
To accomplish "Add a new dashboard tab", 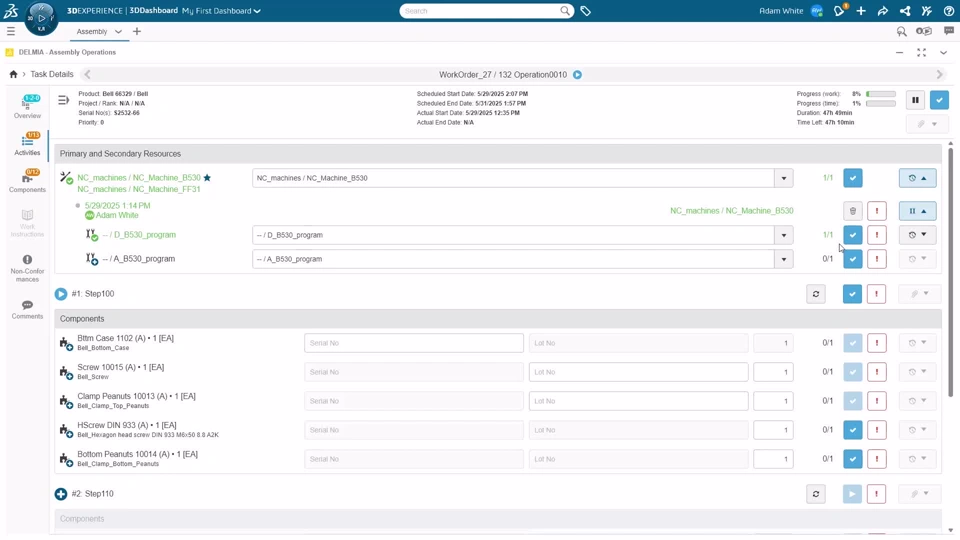I will click(x=137, y=31).
